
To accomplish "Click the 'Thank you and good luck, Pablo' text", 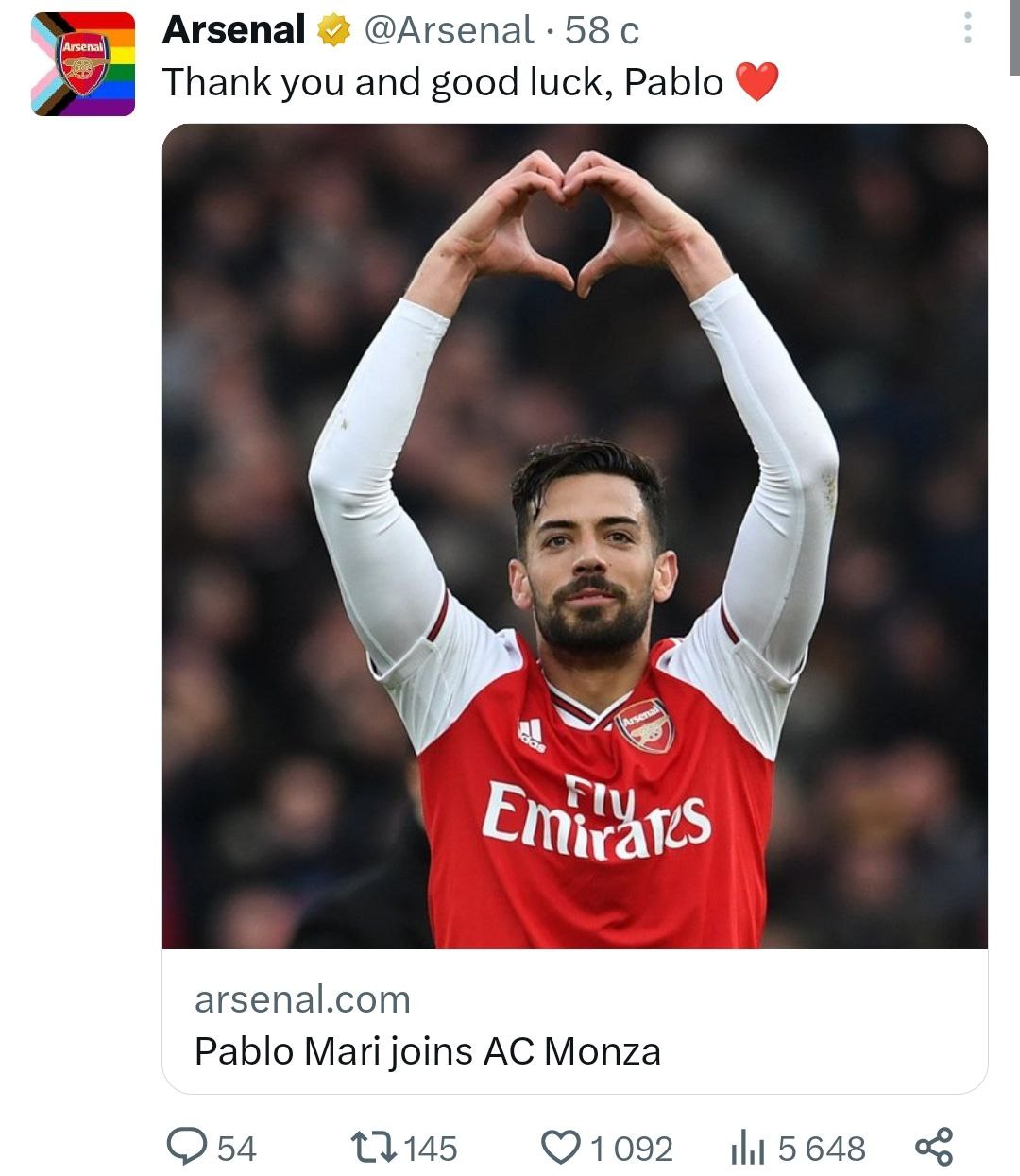I will point(442,82).
